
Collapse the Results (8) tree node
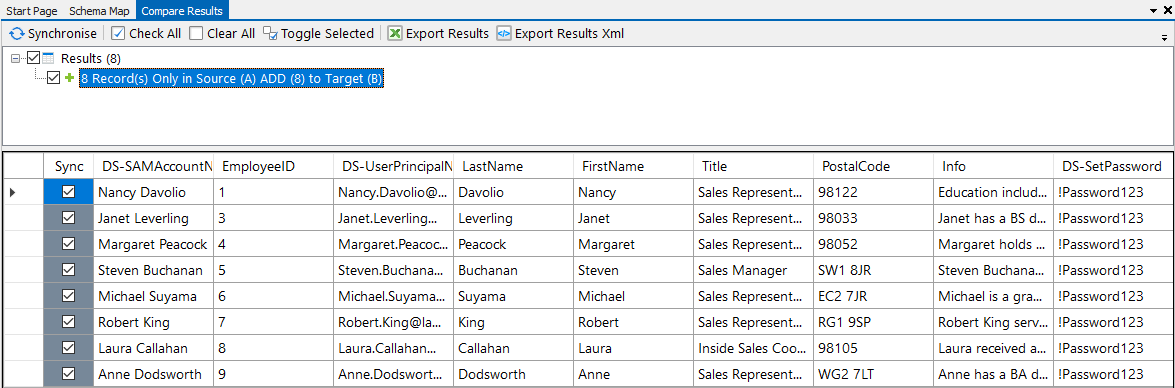16,58
